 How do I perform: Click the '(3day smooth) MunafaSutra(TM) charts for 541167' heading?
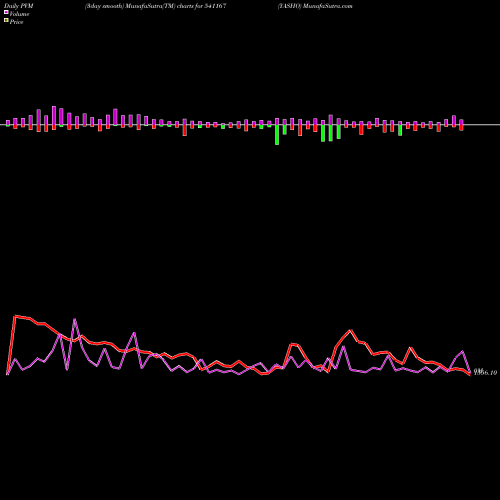156,6
